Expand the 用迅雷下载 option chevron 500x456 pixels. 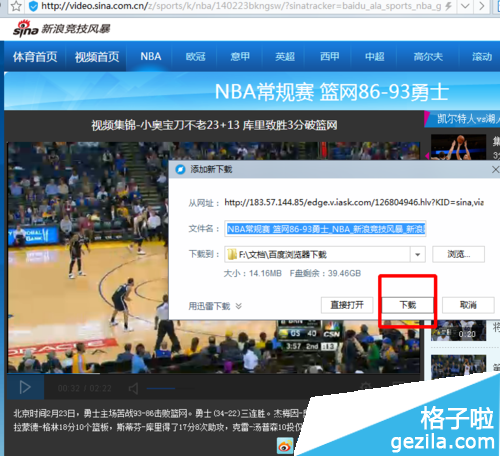[x=239, y=306]
